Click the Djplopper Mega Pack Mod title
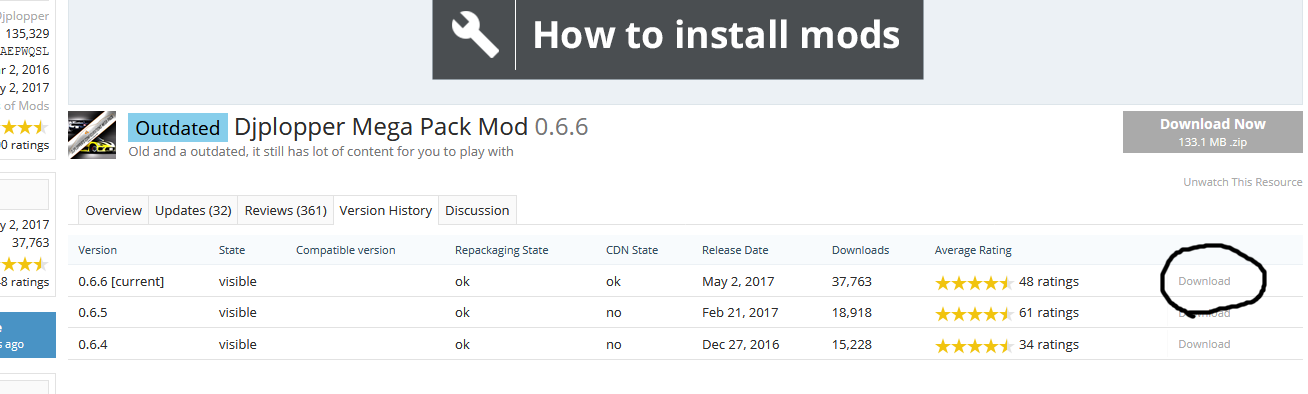The width and height of the screenshot is (1308, 394). point(382,127)
